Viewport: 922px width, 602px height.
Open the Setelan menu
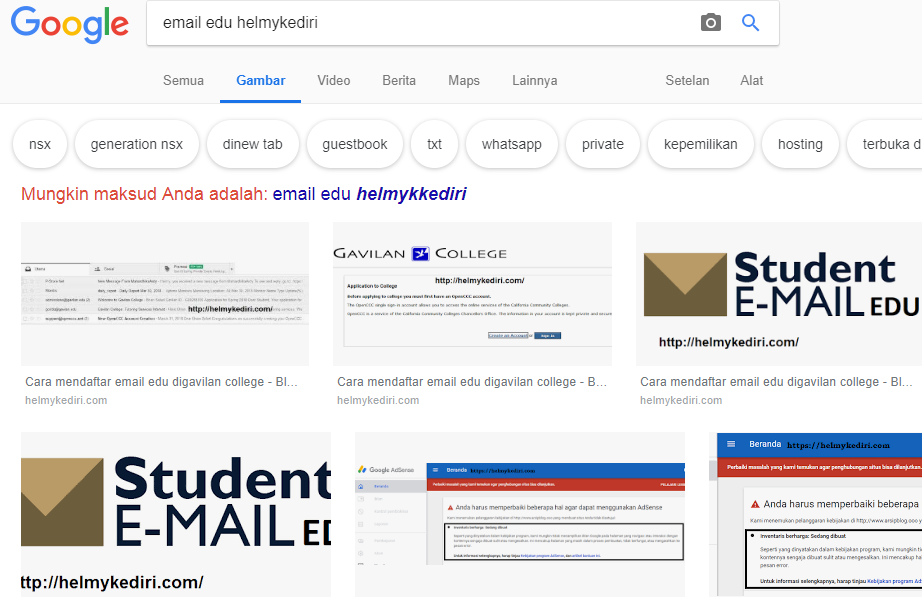click(x=687, y=81)
